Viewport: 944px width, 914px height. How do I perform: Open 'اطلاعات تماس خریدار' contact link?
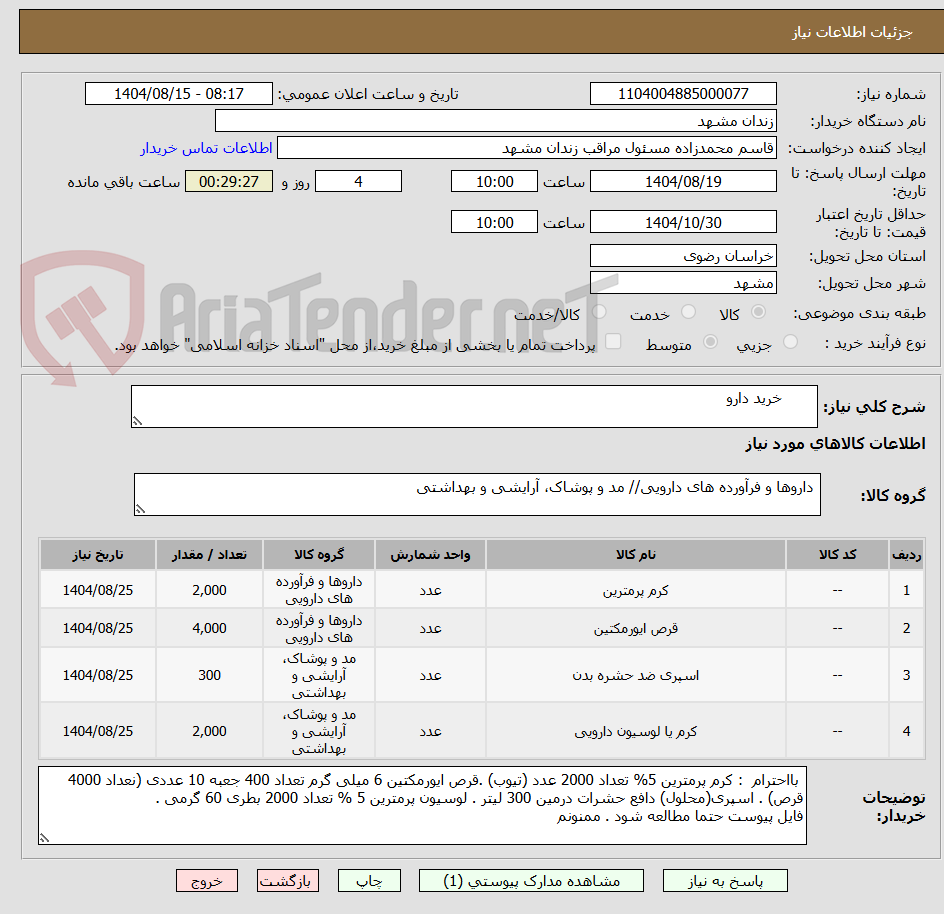click(x=206, y=148)
